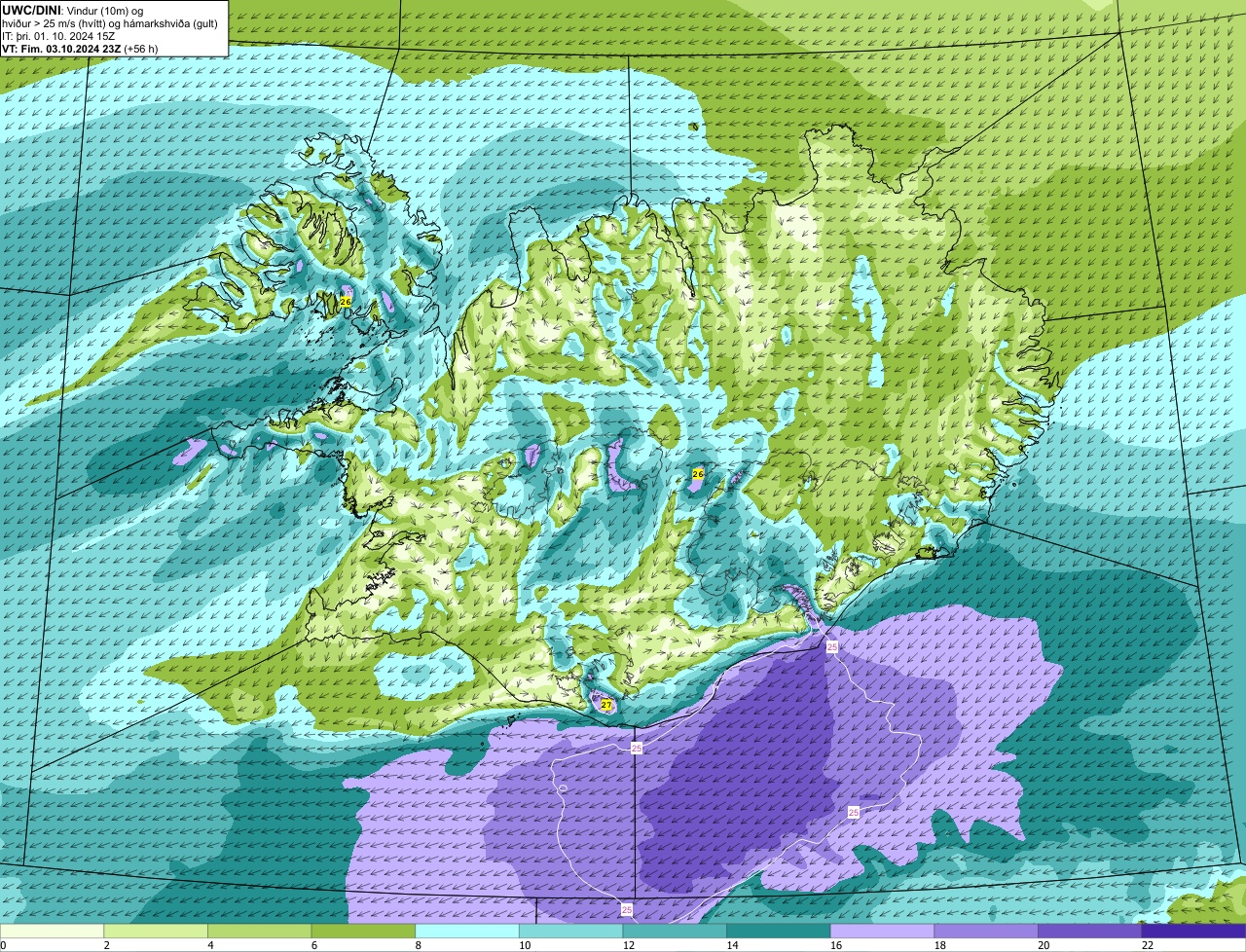Select the 18–20 m/s purple legend swatch
The height and width of the screenshot is (952, 1246).
click(x=986, y=932)
